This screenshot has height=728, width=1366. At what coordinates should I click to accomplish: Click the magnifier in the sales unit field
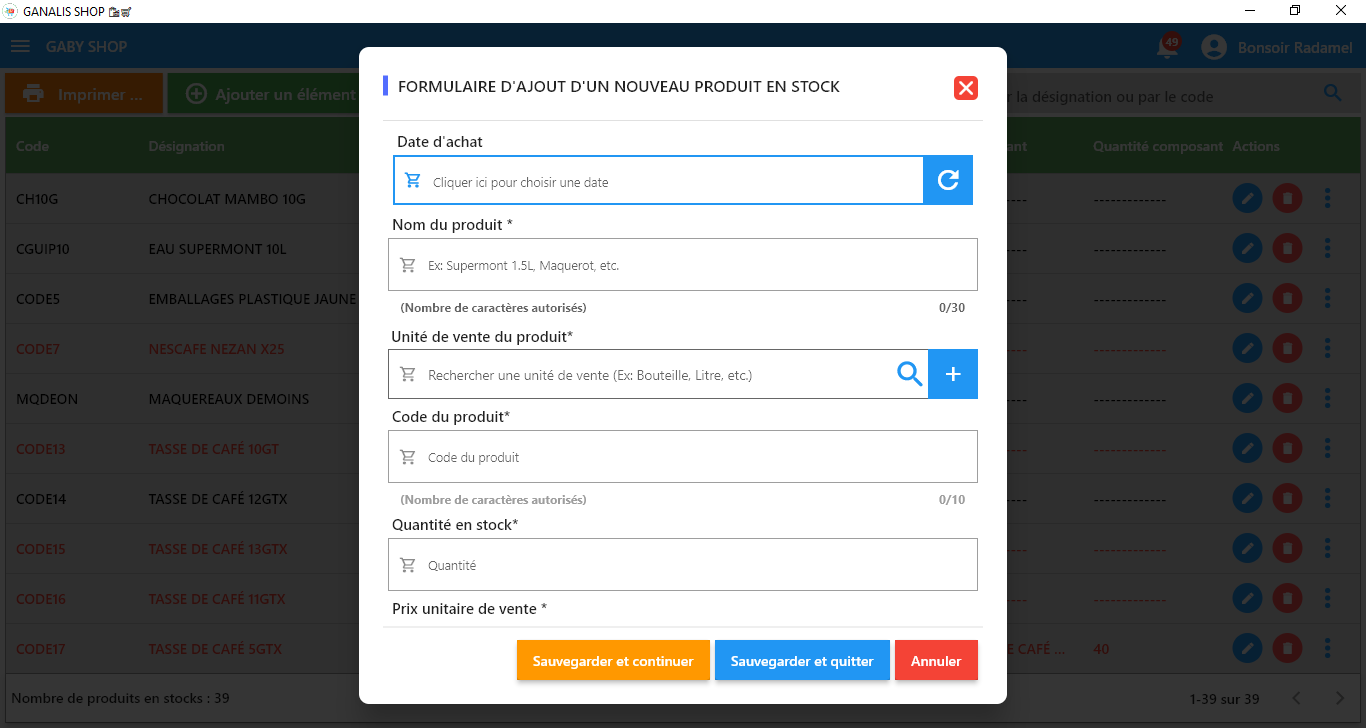tap(909, 374)
